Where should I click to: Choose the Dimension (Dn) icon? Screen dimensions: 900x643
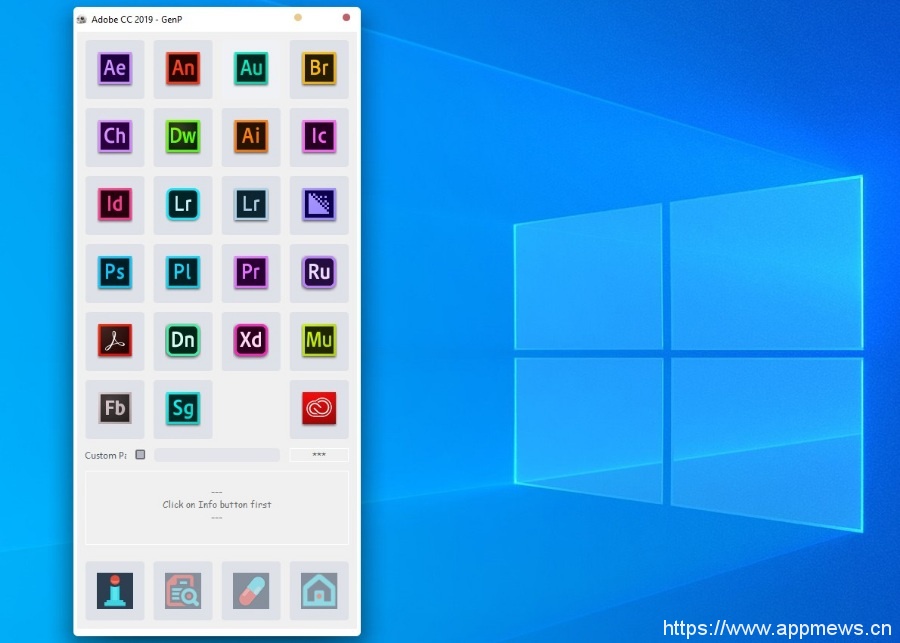coord(183,341)
